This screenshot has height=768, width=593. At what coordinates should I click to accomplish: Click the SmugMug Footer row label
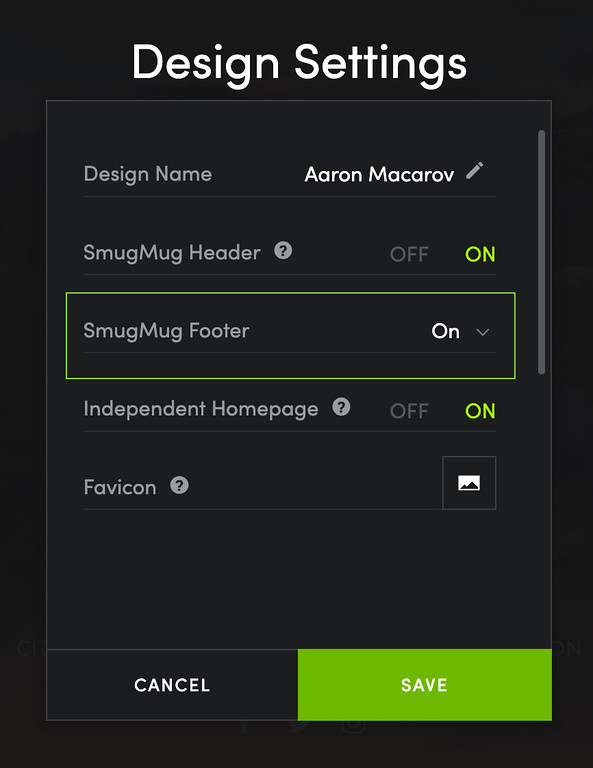point(166,331)
